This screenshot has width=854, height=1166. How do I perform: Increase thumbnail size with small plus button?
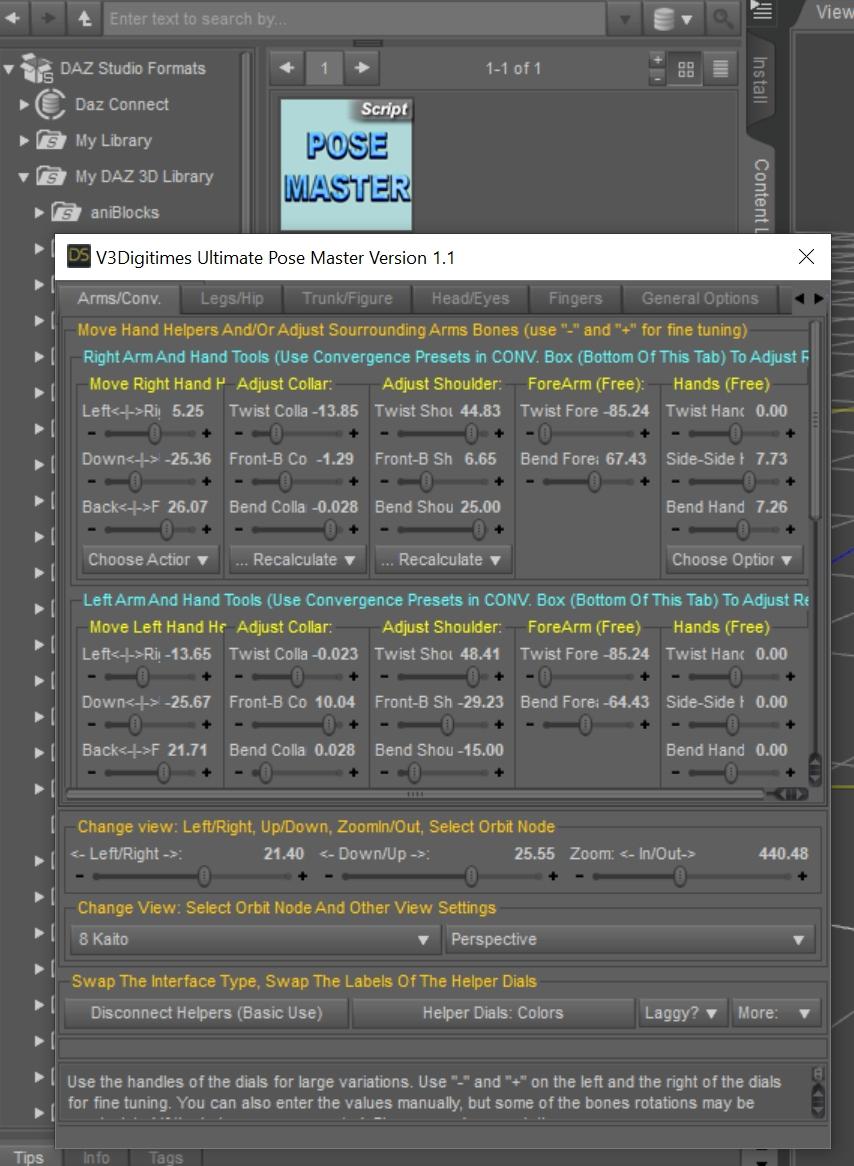(x=657, y=60)
